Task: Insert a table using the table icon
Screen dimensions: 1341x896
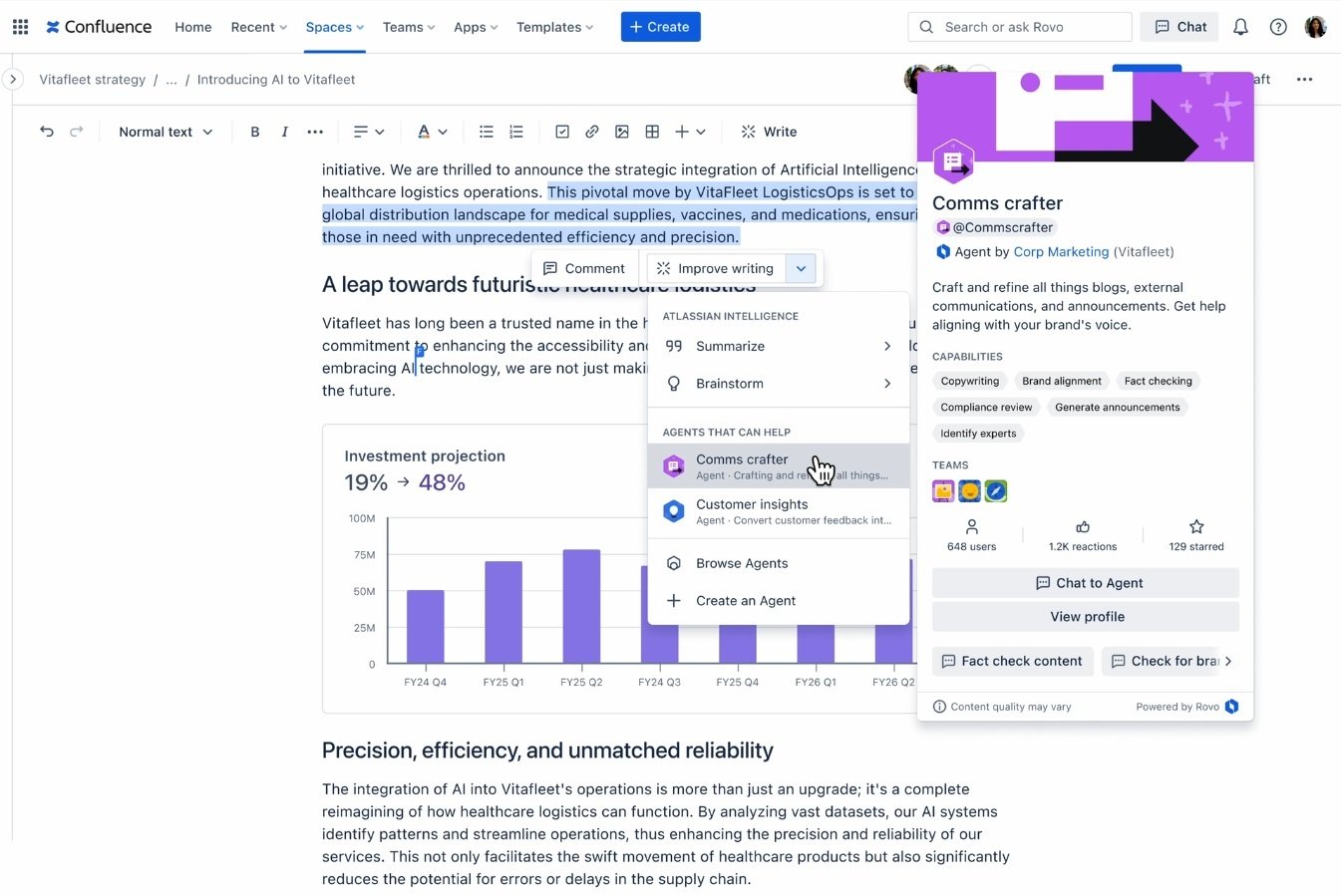Action: click(x=652, y=131)
